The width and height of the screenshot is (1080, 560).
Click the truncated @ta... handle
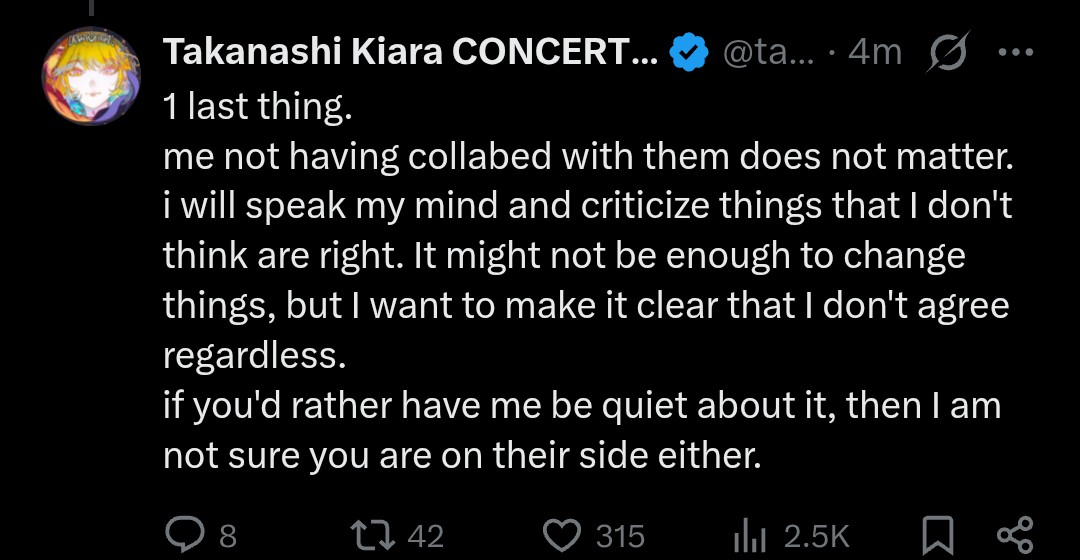tap(768, 52)
